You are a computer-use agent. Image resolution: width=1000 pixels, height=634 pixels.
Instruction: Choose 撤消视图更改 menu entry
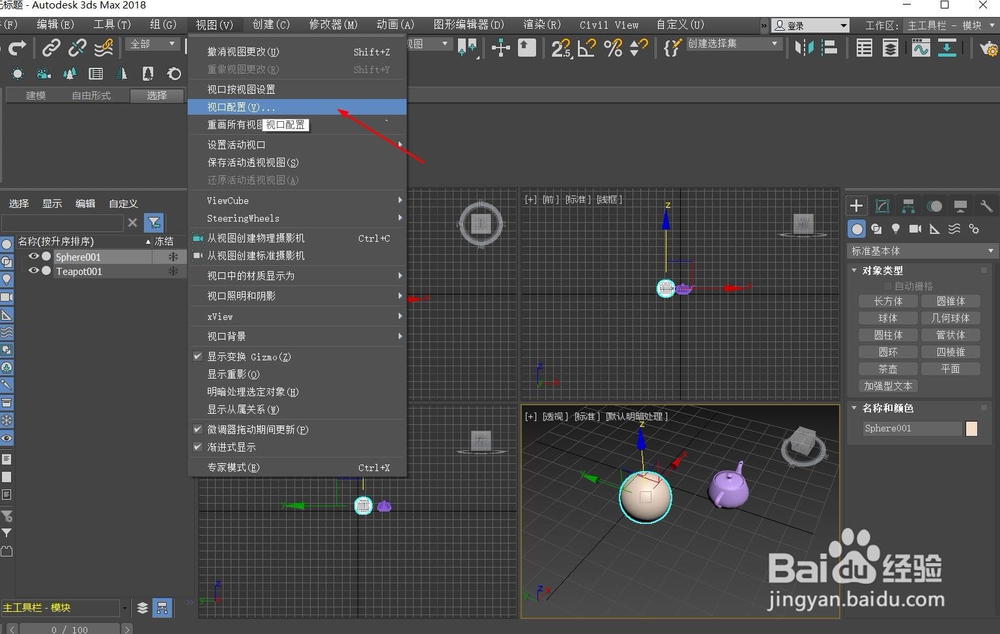click(x=297, y=52)
